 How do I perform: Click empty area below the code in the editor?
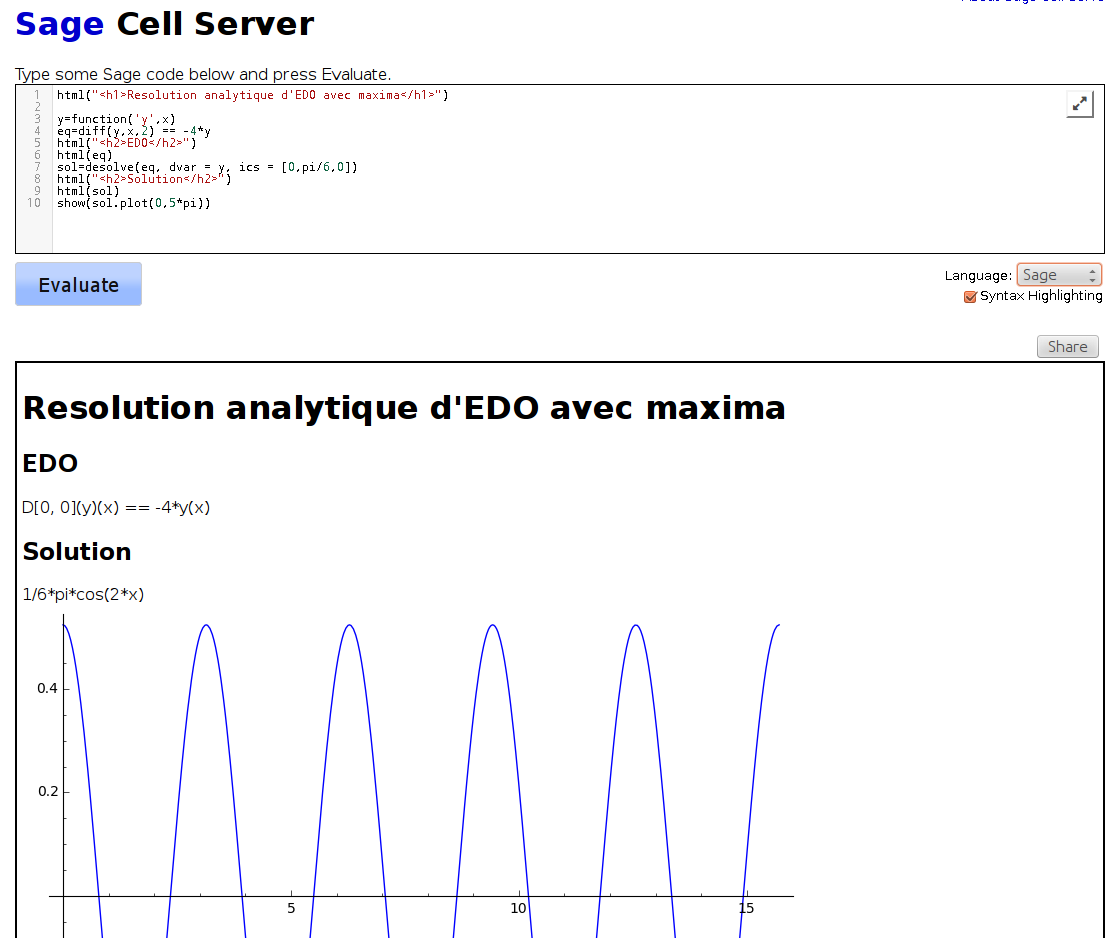[x=500, y=230]
